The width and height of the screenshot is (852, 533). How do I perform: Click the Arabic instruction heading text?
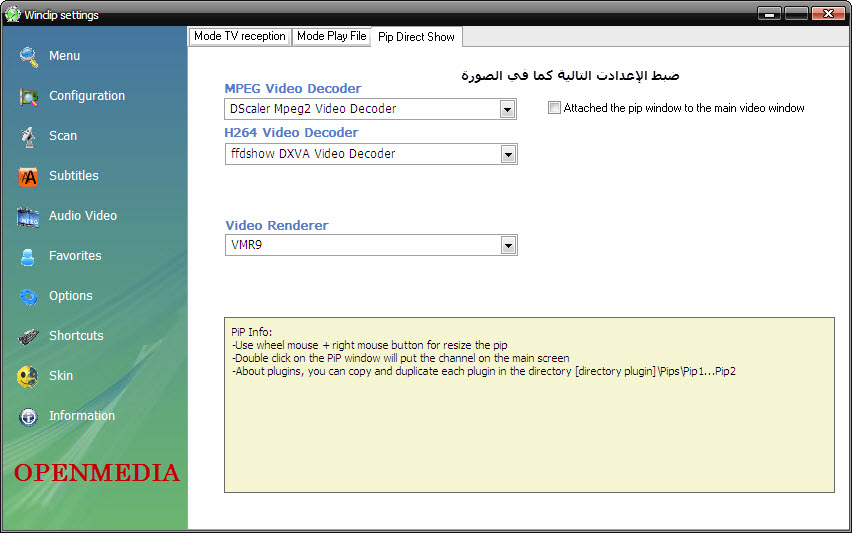[571, 75]
